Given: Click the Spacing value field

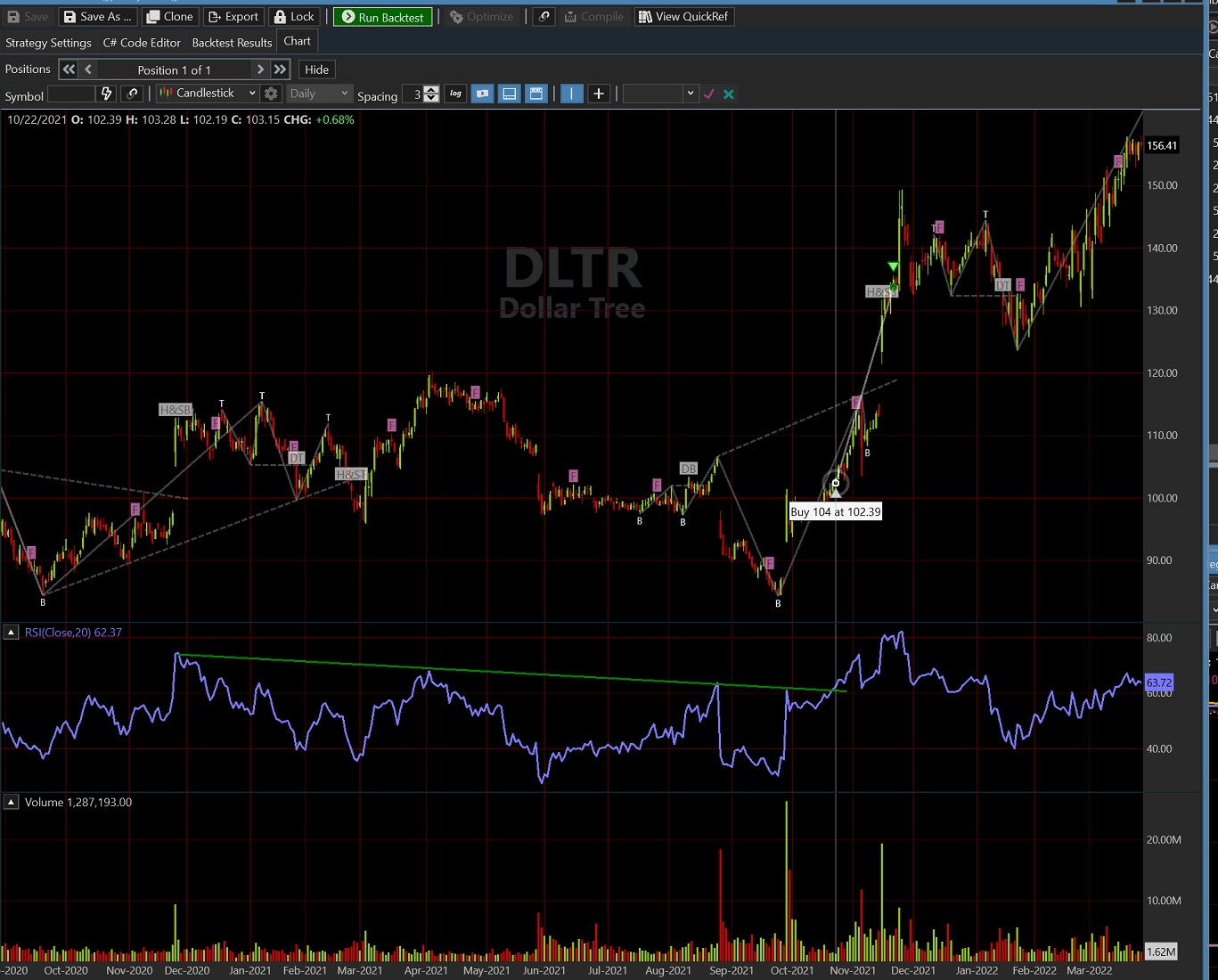Looking at the screenshot, I should (x=413, y=94).
